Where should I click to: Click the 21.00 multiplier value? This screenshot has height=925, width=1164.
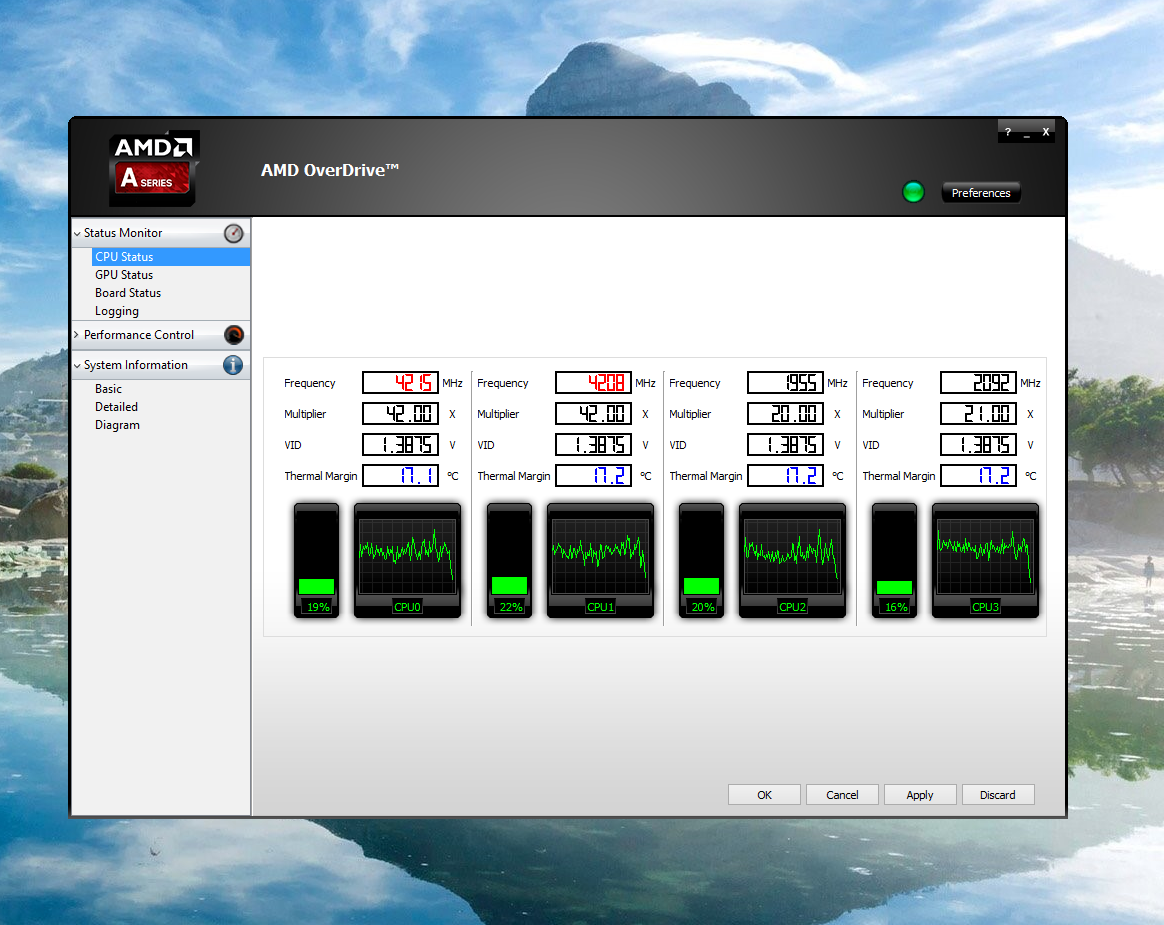pyautogui.click(x=978, y=414)
